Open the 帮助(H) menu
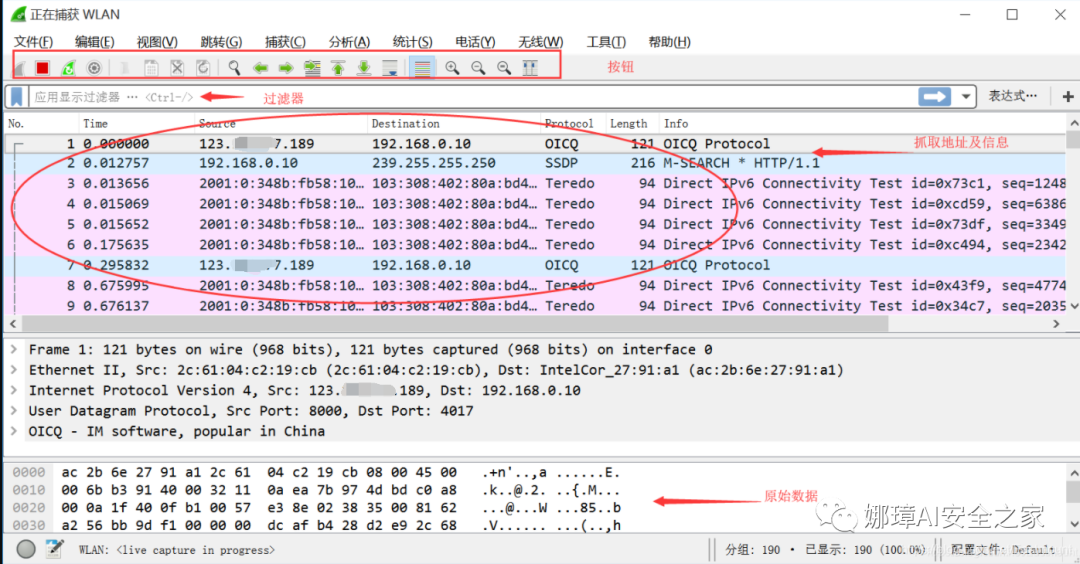This screenshot has height=564, width=1080. [669, 42]
